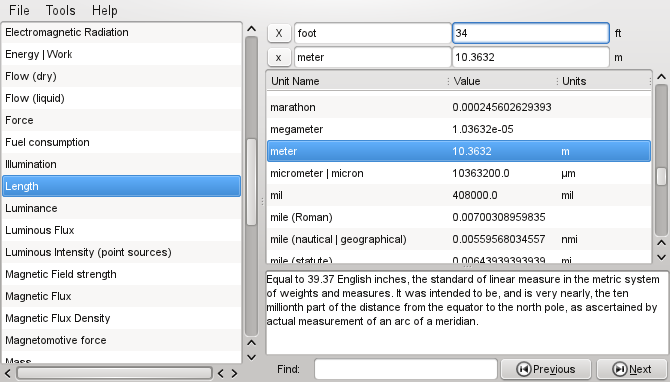Select the micrometer | micron row
Viewport: 670px width, 382px height.
(459, 173)
